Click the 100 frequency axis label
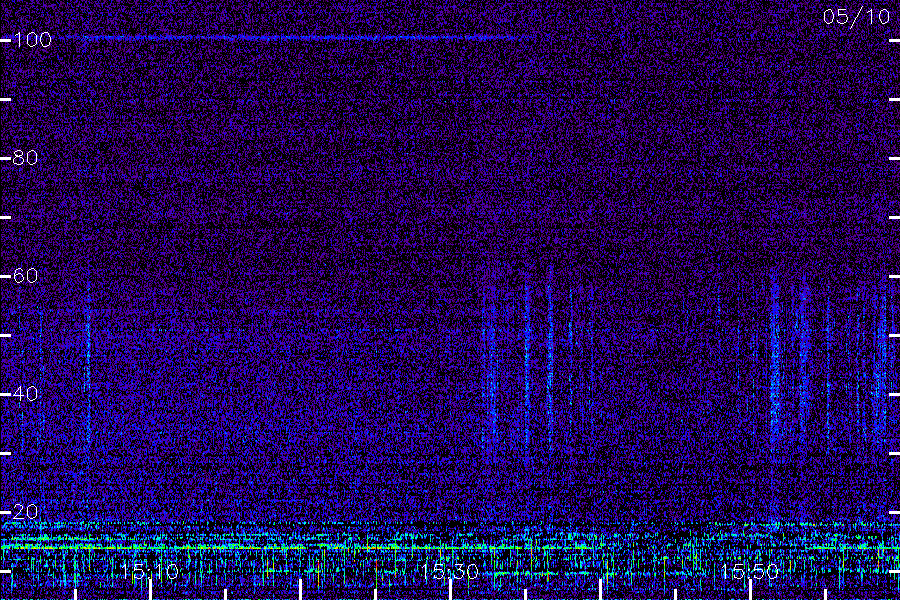Viewport: 900px width, 600px height. 32,40
